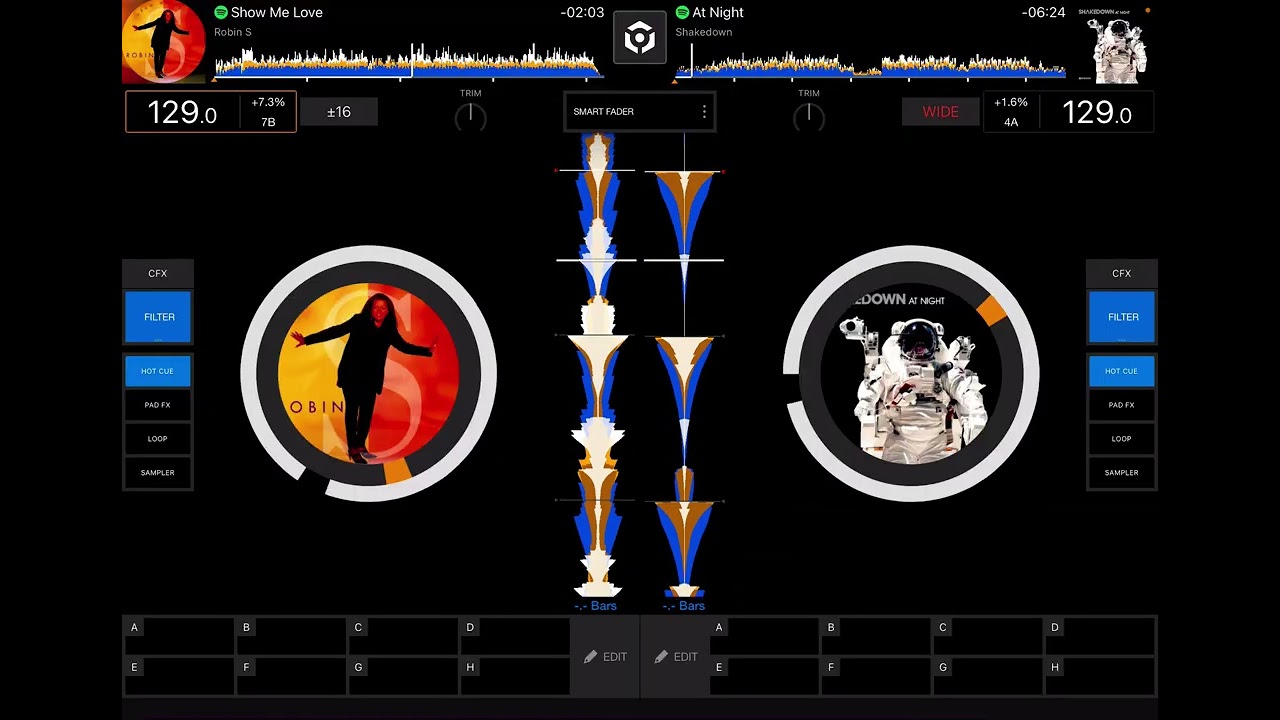Trigger hot cue pad H on Show Me Love deck
This screenshot has width=1280, height=720.
click(515, 676)
